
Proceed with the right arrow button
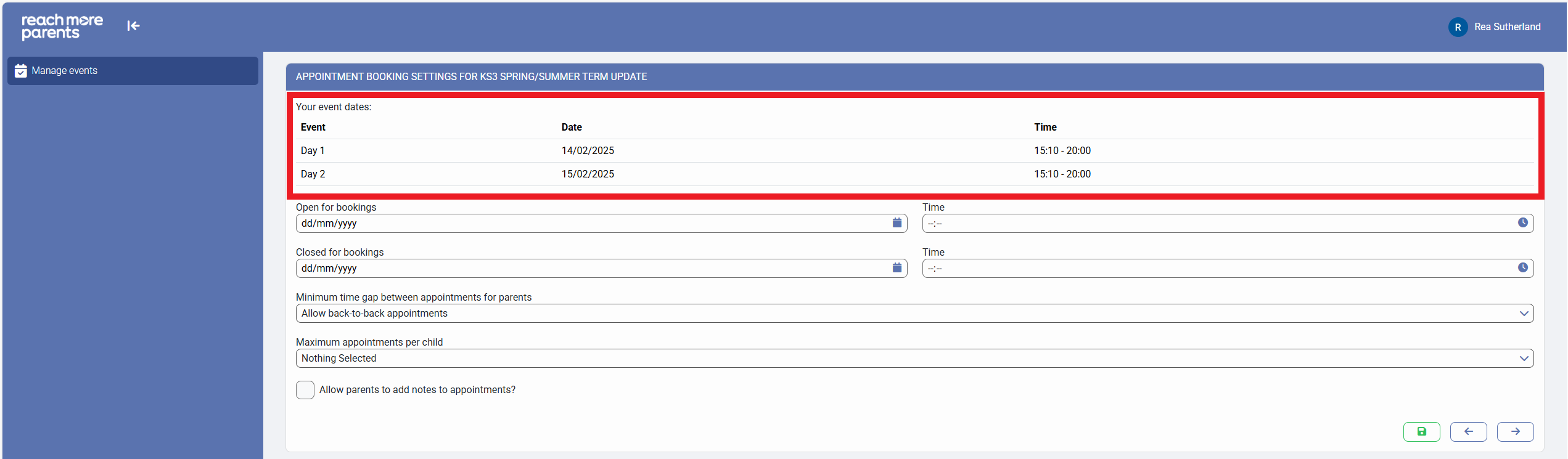(1515, 432)
